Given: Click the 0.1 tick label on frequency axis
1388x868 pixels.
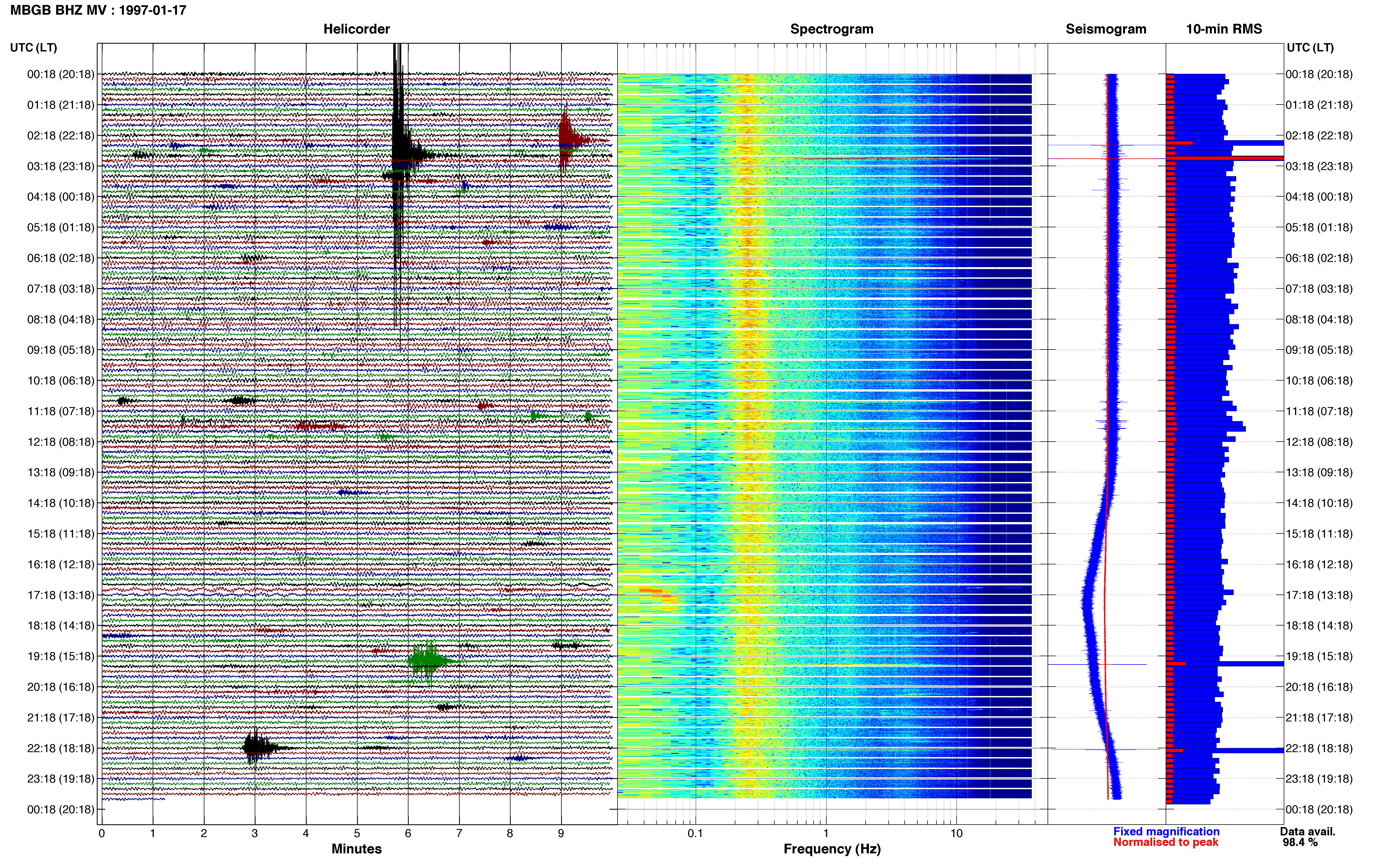Looking at the screenshot, I should [695, 833].
